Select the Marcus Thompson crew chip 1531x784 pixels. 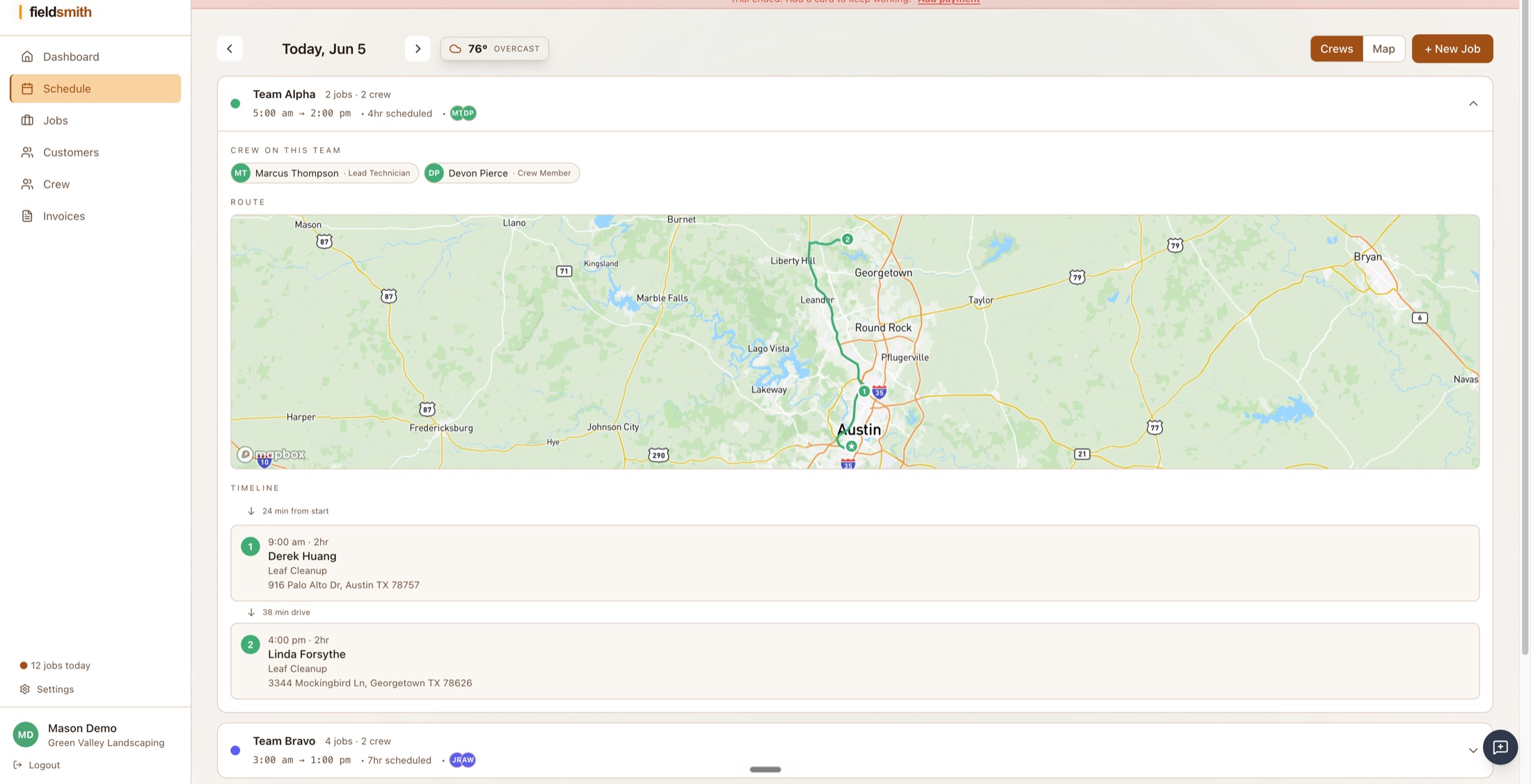click(324, 173)
